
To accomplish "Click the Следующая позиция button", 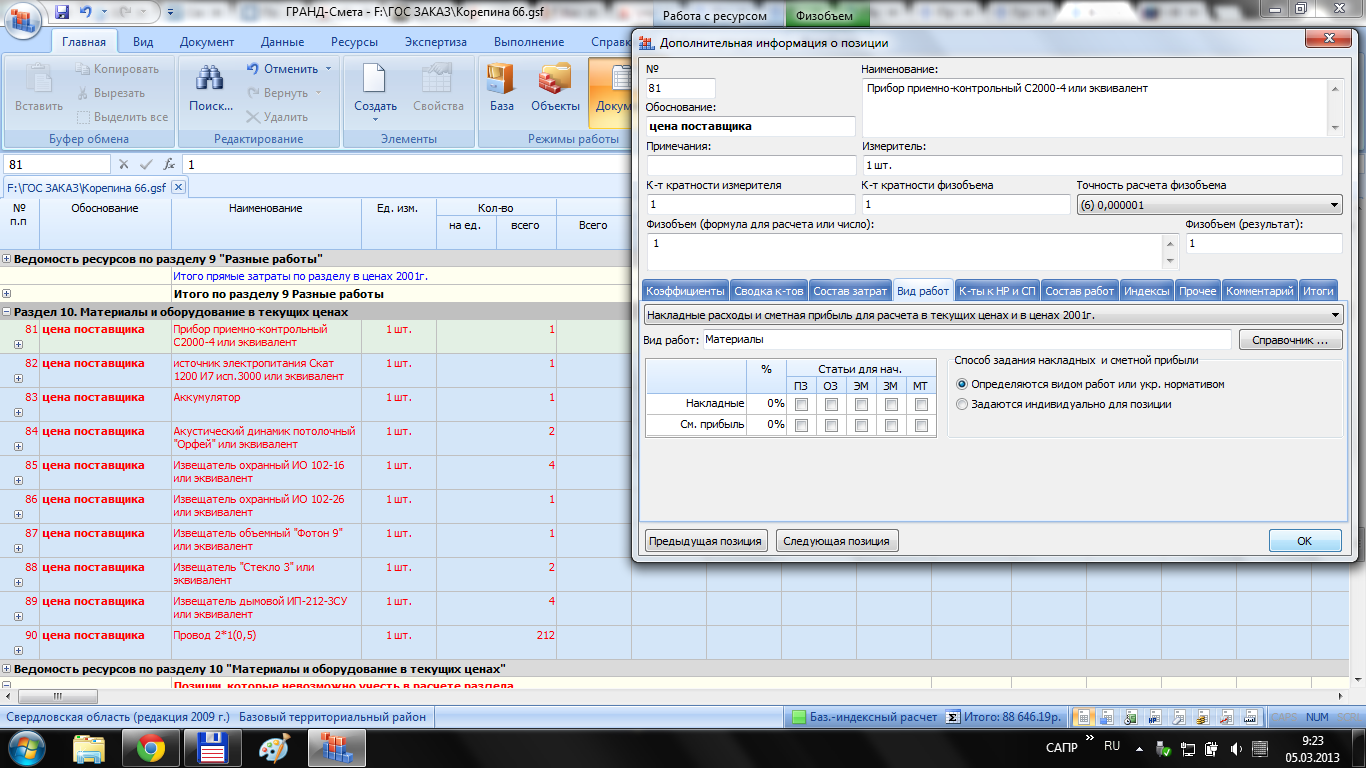I will point(836,541).
